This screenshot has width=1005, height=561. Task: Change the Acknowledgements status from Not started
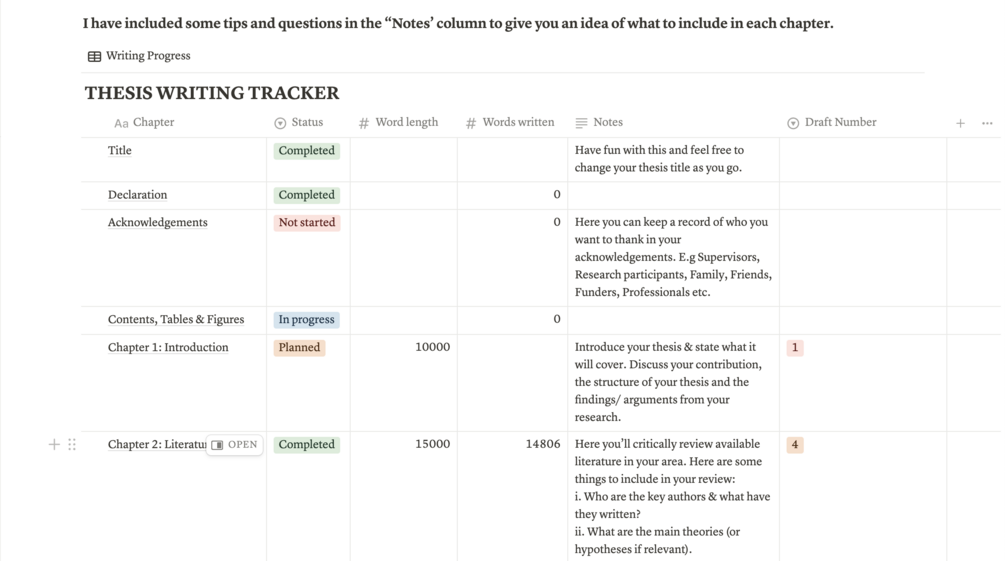coord(307,222)
